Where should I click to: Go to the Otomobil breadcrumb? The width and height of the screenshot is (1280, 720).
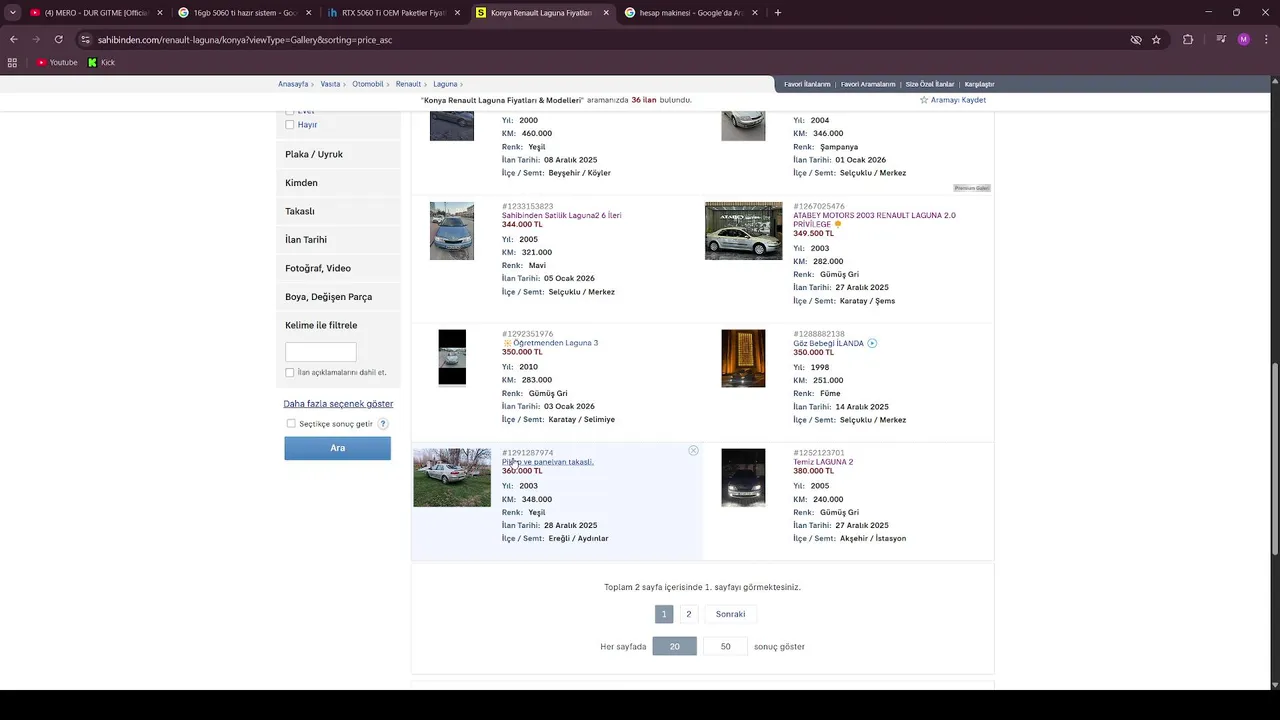pyautogui.click(x=368, y=84)
